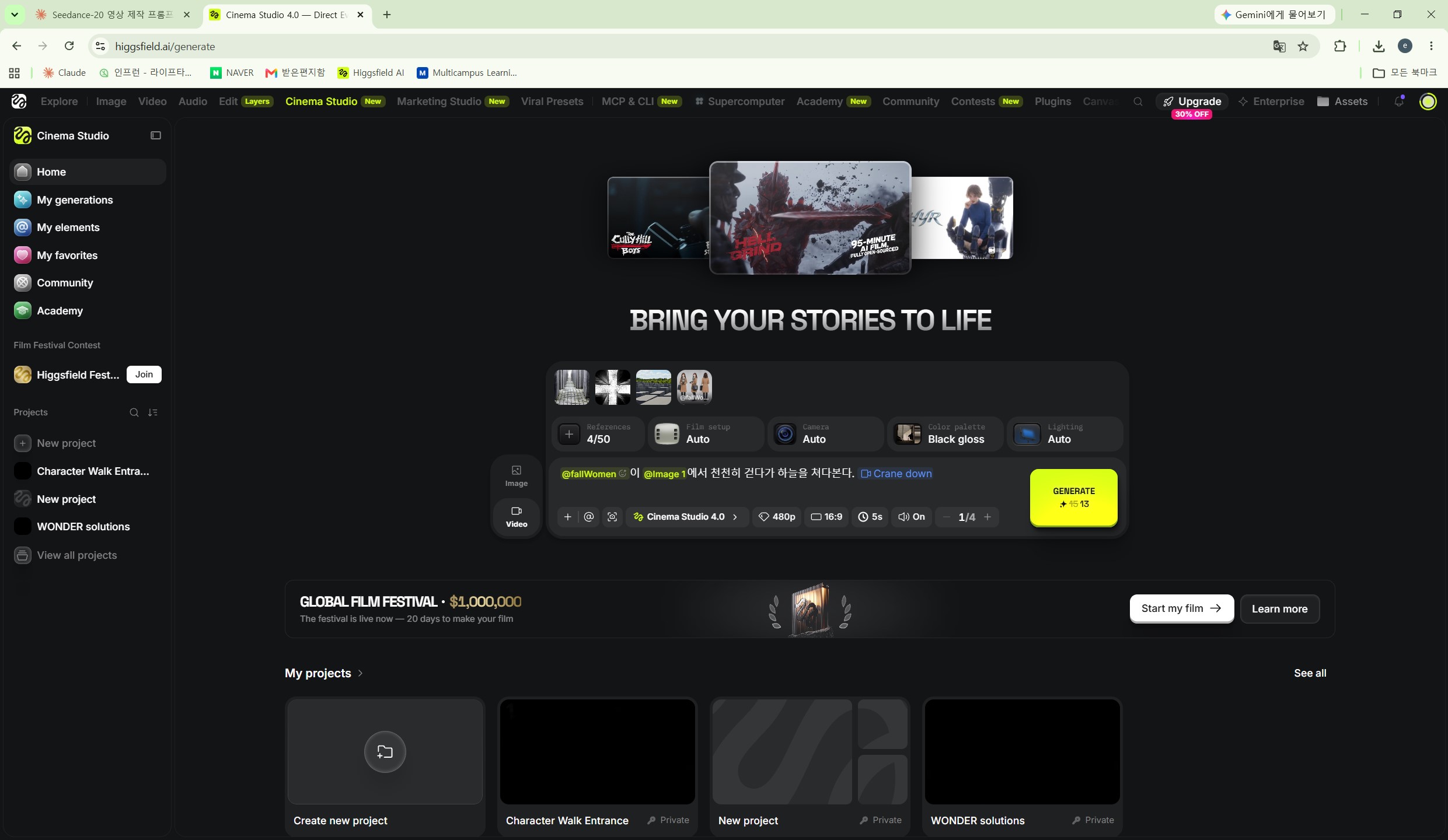Click the Create new project folder icon
Viewport: 1448px width, 840px height.
(385, 751)
